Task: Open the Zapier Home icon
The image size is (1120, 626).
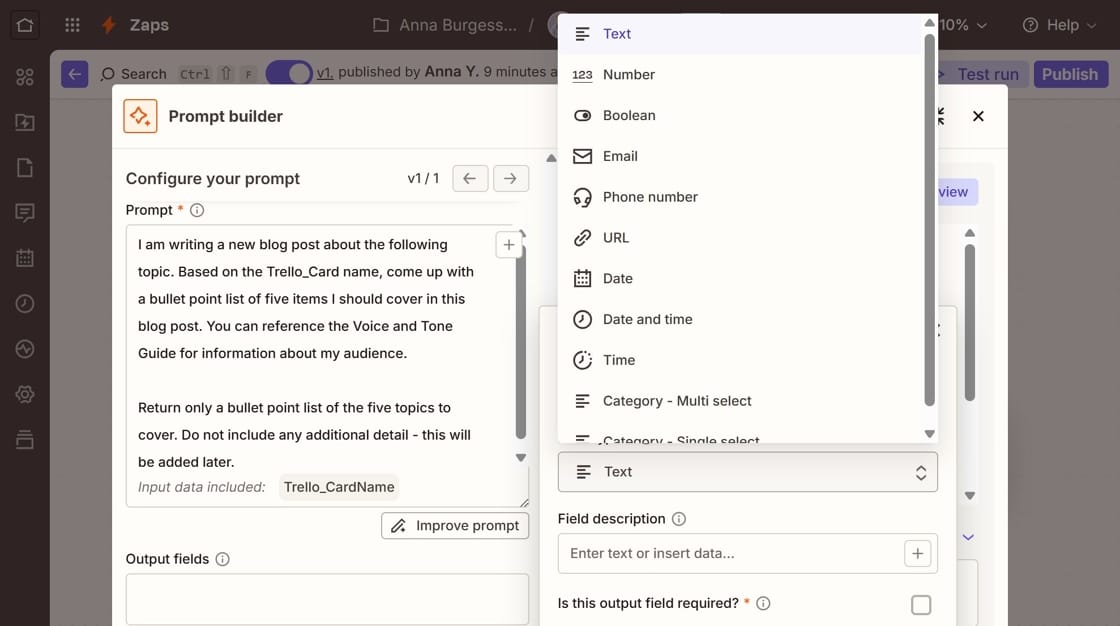Action: tap(24, 24)
